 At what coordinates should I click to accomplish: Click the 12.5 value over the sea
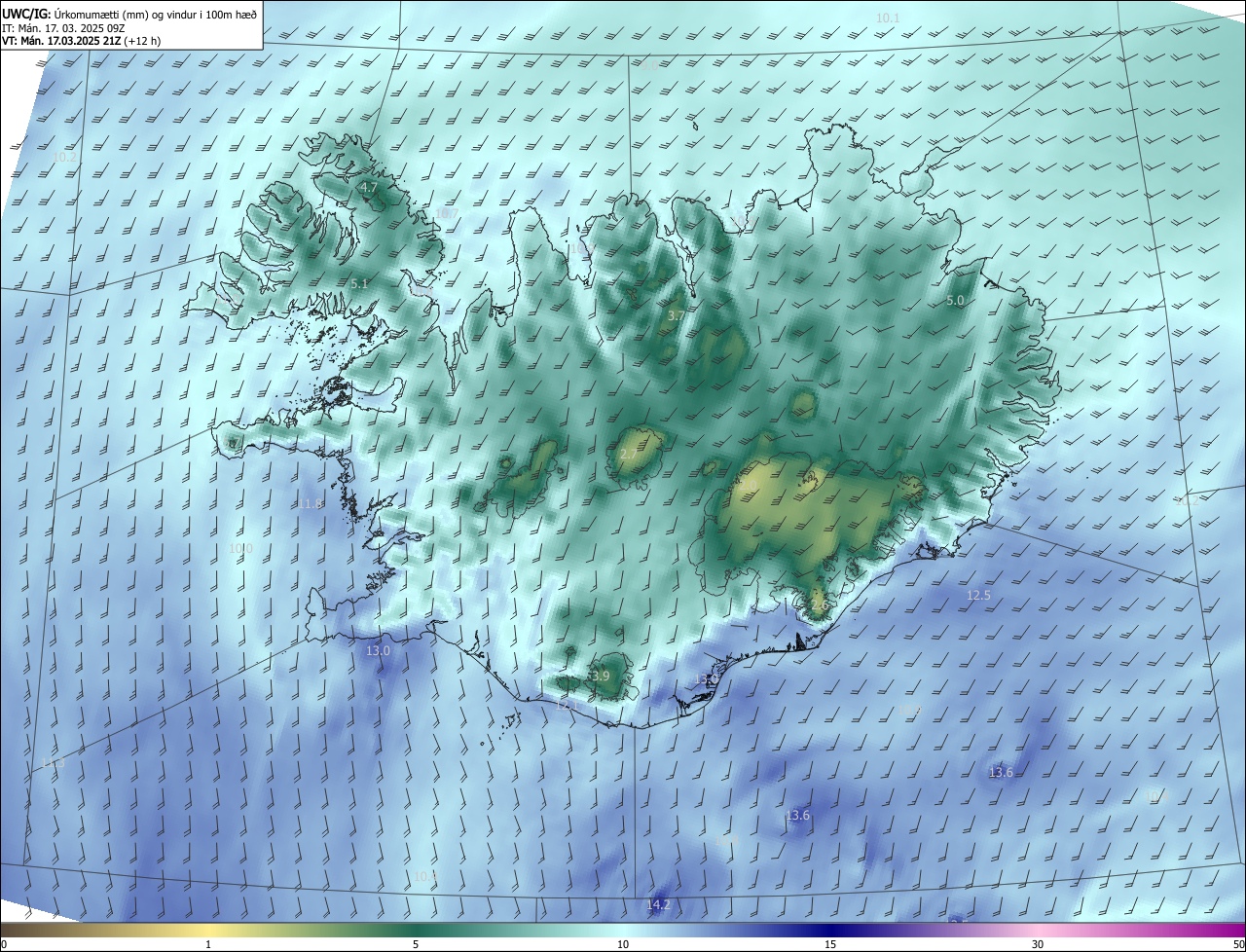(x=978, y=595)
